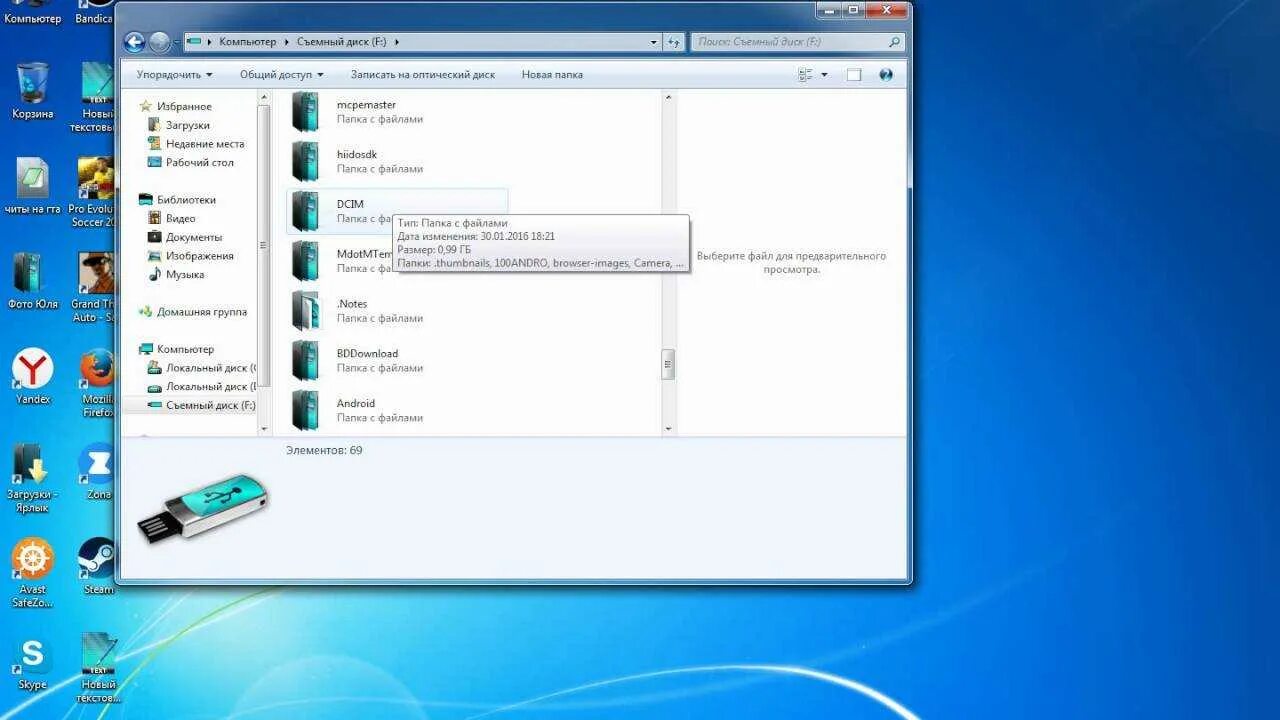Select the hiidosdk folder icon
Viewport: 1280px width, 720px height.
point(305,161)
